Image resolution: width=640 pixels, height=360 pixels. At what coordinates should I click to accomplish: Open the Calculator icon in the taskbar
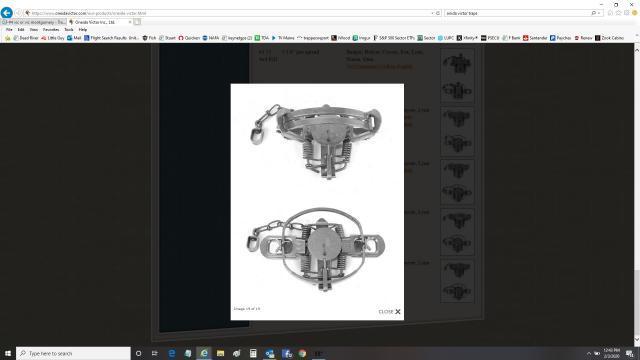253,353
